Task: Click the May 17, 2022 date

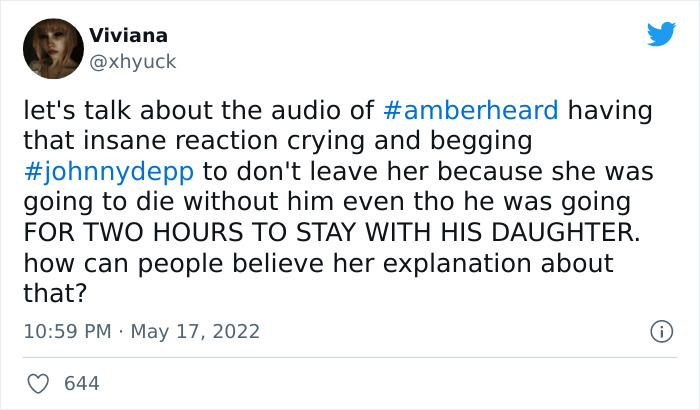Action: coord(195,331)
